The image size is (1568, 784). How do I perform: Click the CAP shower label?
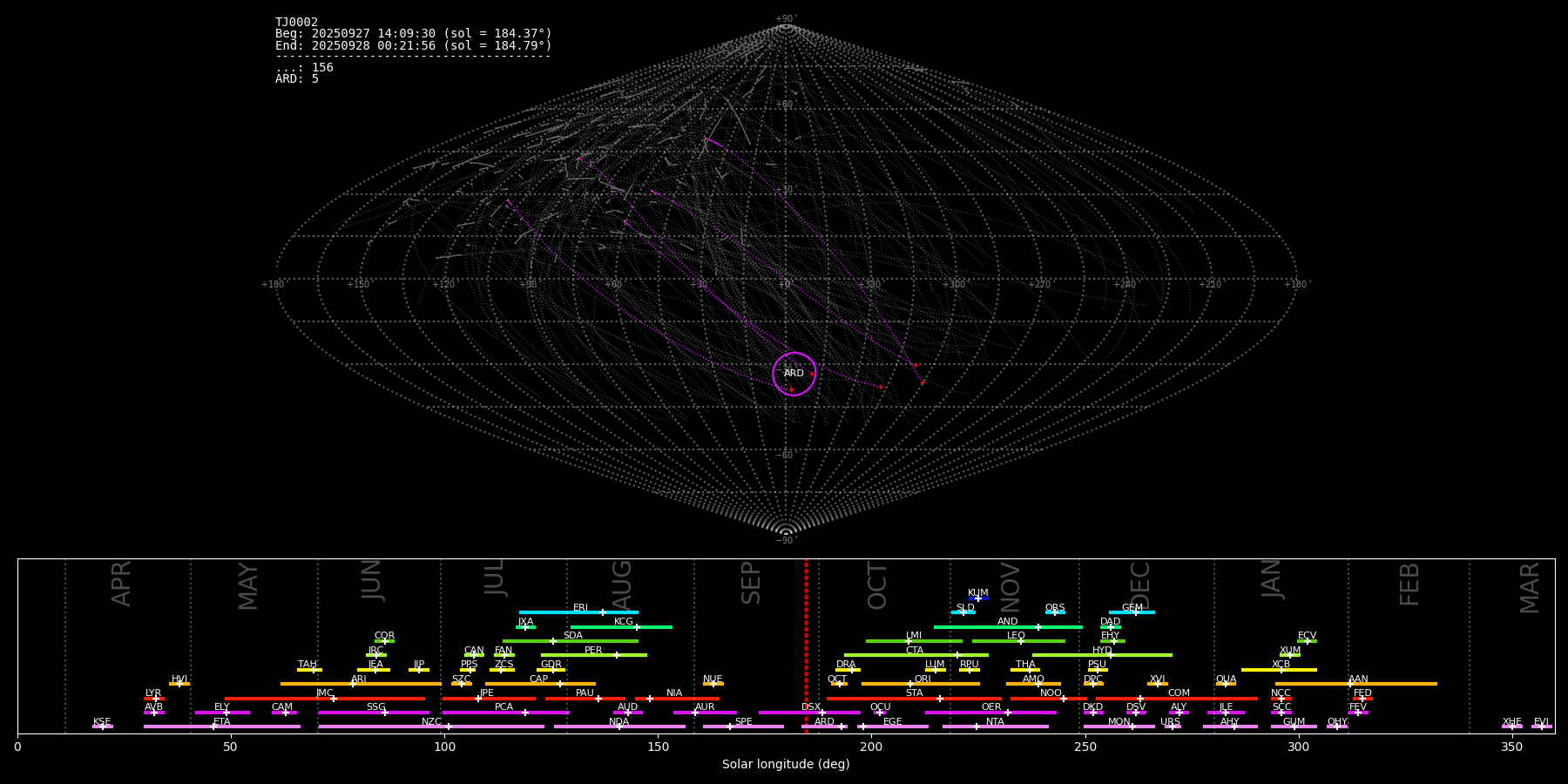(539, 679)
